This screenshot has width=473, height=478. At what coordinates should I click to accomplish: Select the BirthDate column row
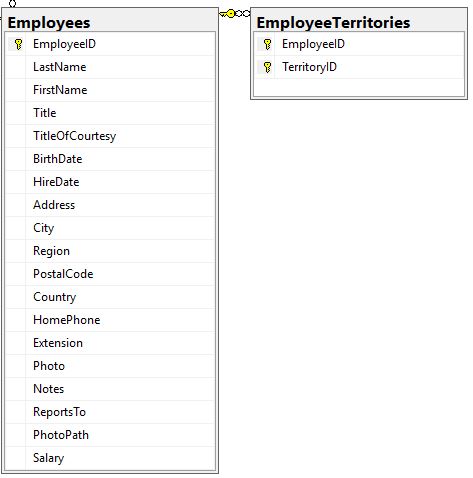point(110,159)
